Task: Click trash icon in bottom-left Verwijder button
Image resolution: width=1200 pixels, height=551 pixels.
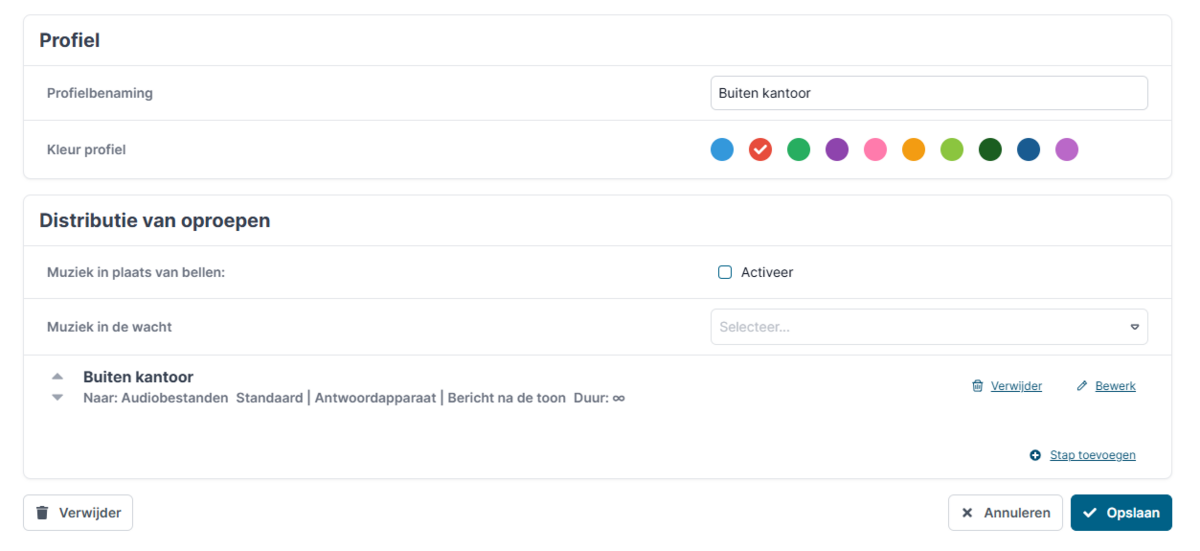Action: (42, 513)
